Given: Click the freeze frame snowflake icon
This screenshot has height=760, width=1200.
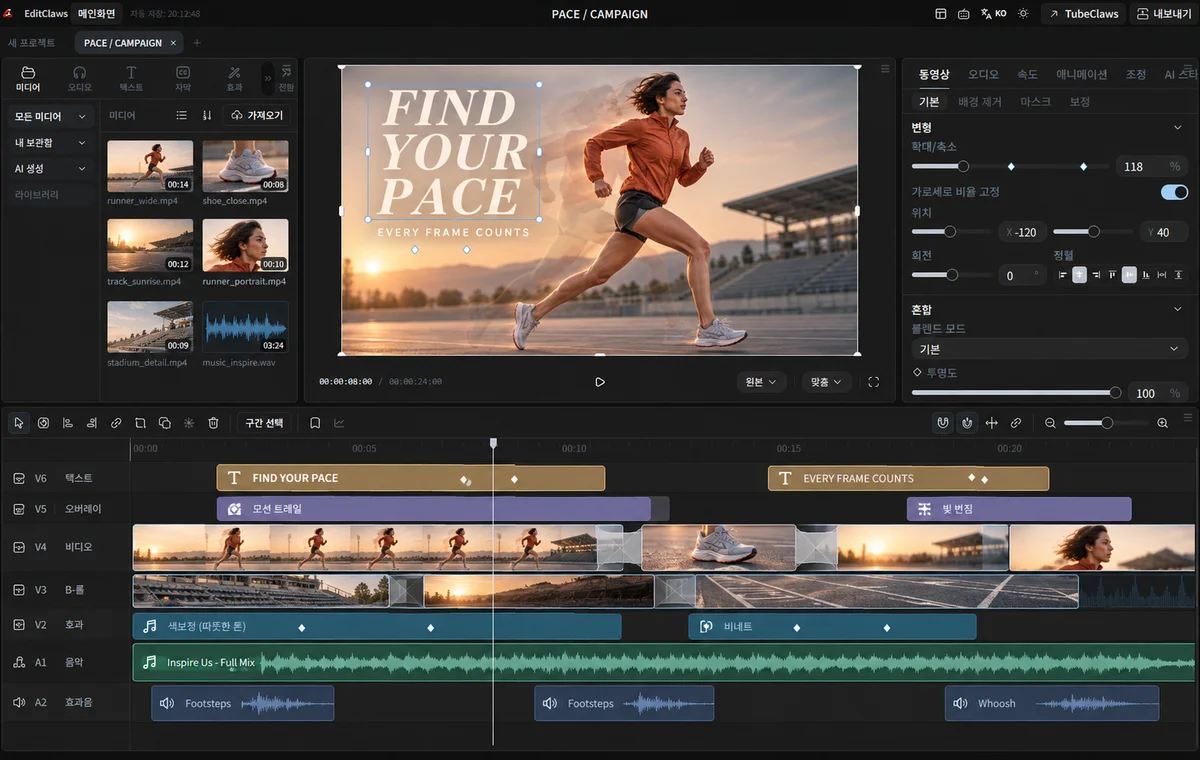Looking at the screenshot, I should [x=189, y=423].
